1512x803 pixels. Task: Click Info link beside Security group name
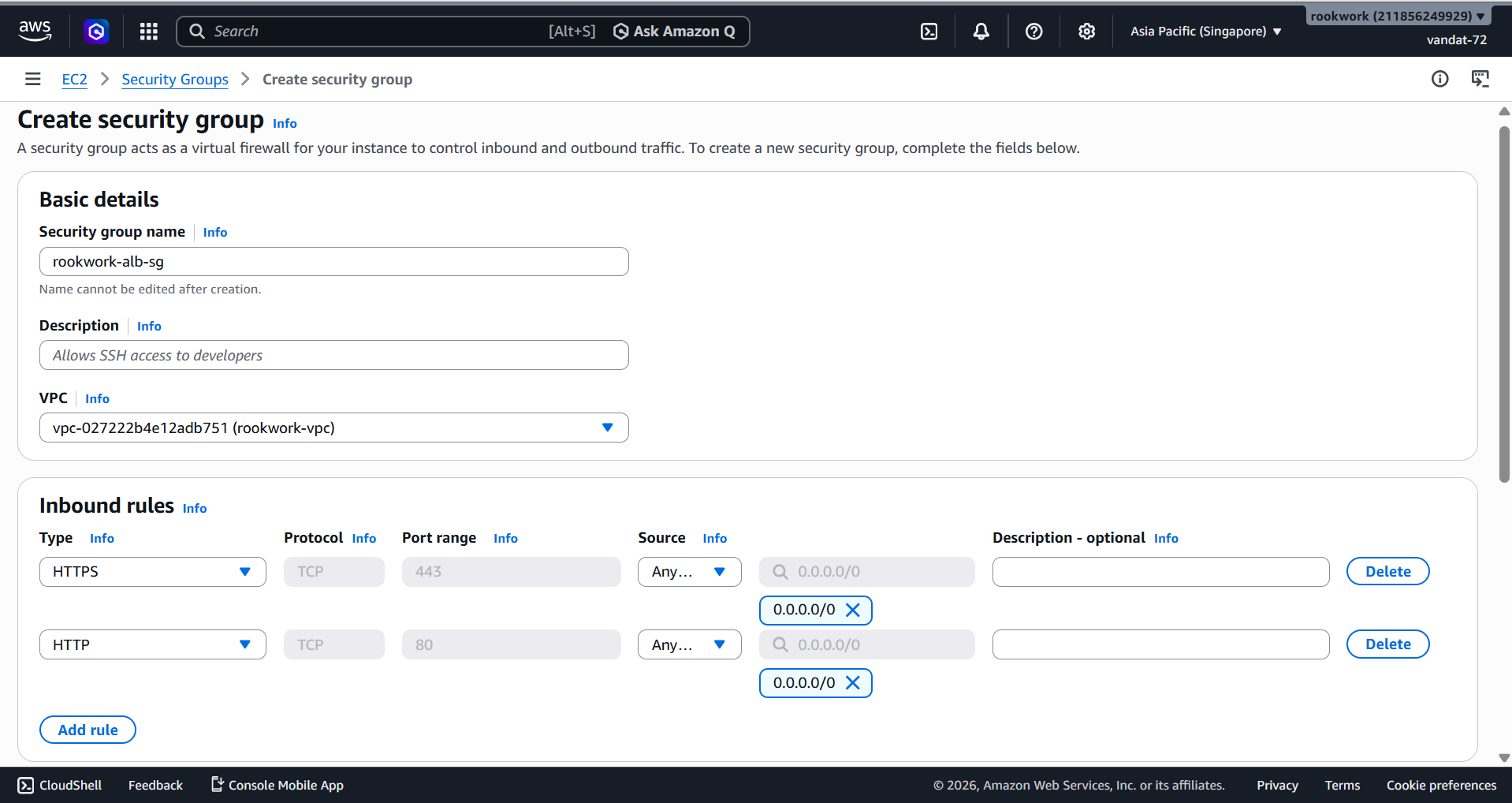click(x=215, y=233)
